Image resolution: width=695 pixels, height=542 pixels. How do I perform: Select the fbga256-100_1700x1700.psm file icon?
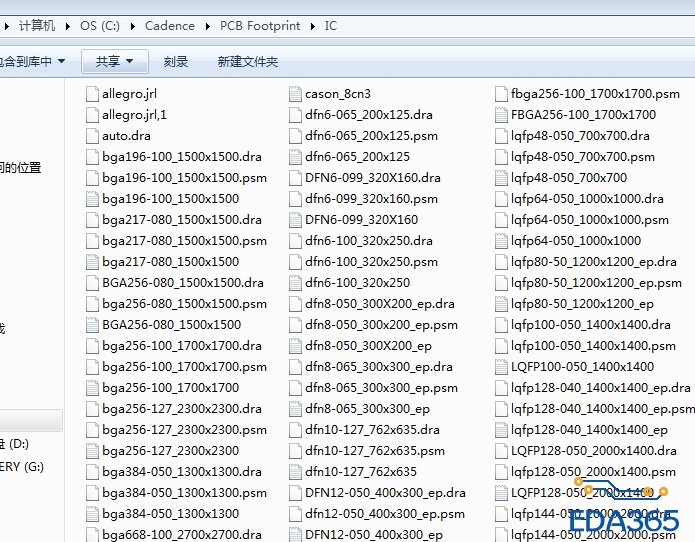[501, 94]
